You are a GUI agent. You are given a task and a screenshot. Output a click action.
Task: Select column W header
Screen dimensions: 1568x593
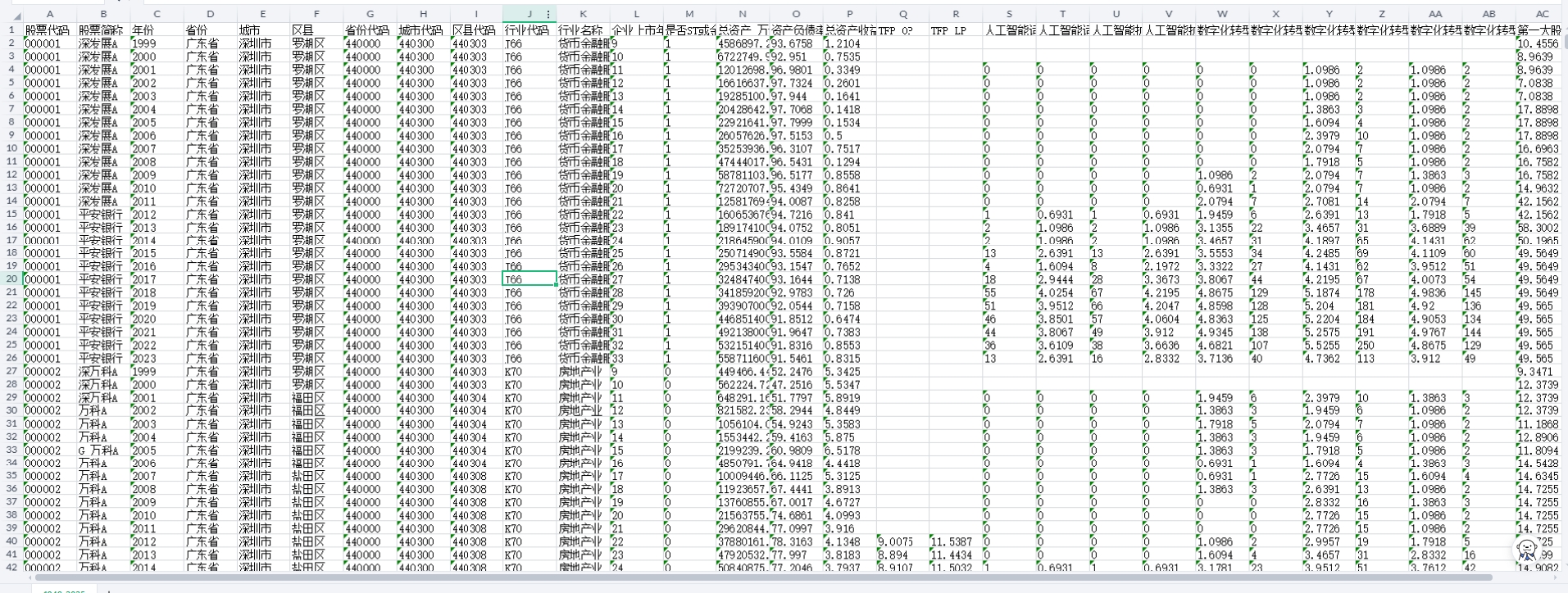1222,14
